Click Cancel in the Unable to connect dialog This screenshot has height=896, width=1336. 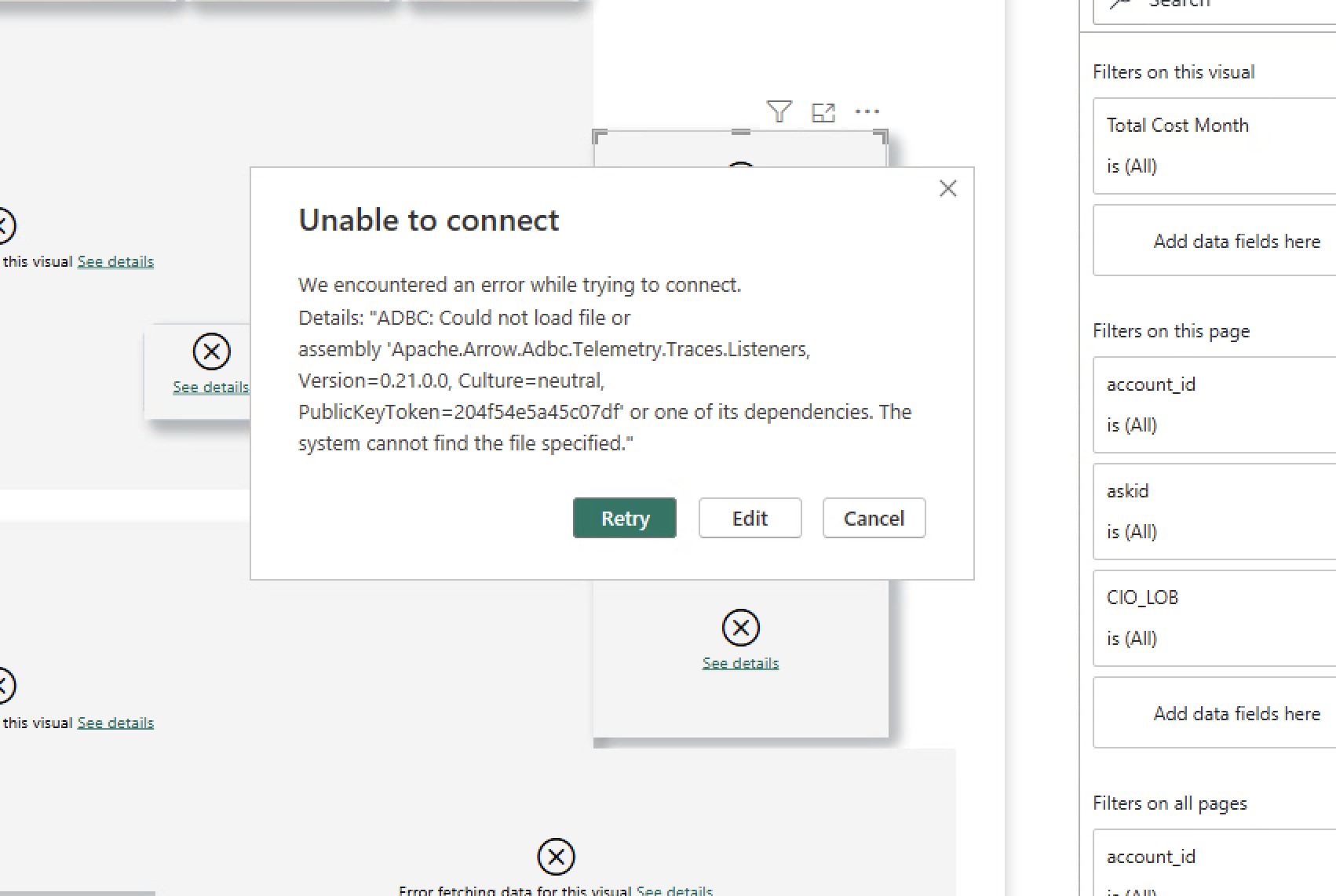(x=874, y=518)
